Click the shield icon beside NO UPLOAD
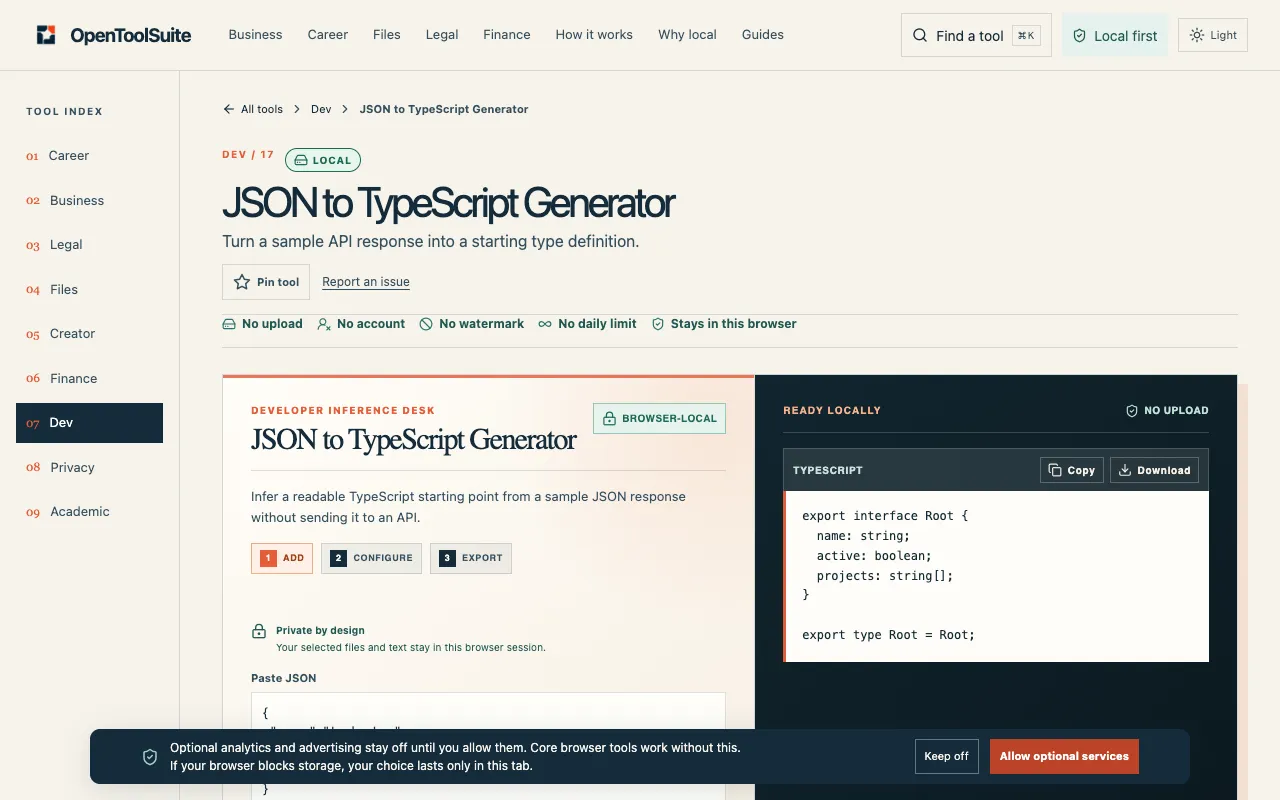 [x=1132, y=411]
